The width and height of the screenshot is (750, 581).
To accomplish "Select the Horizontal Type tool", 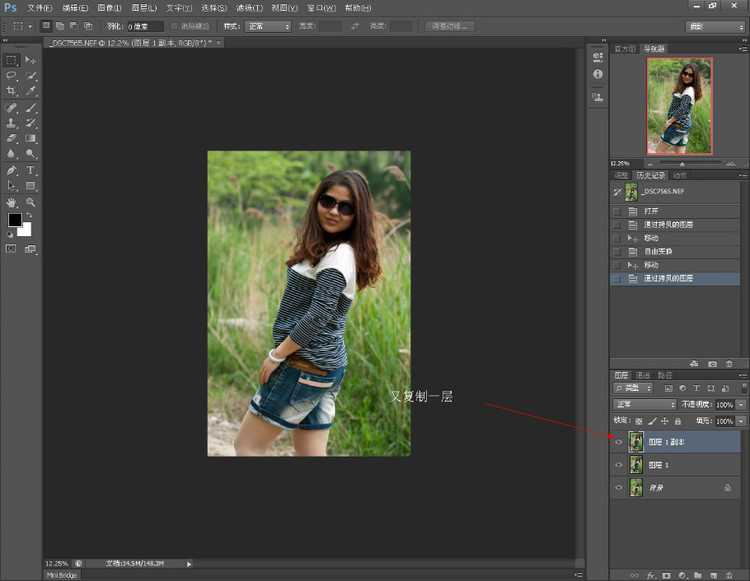I will (31, 170).
